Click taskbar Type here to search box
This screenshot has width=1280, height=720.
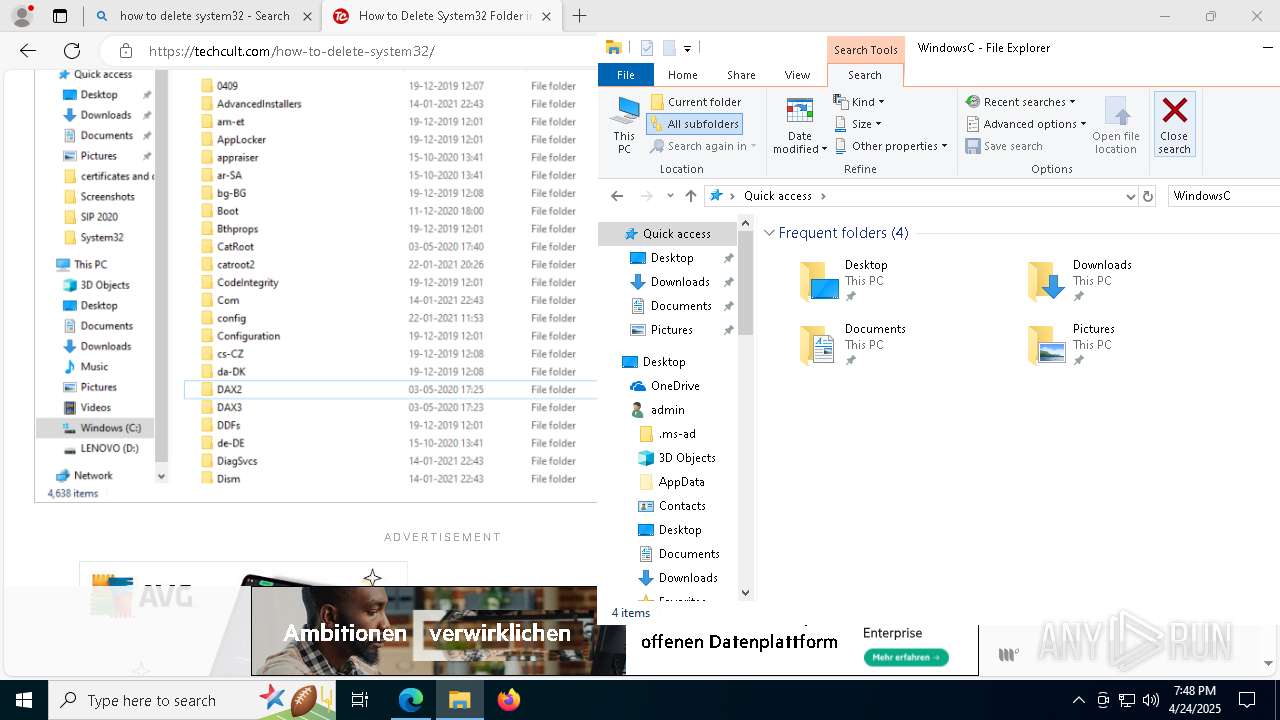point(192,700)
